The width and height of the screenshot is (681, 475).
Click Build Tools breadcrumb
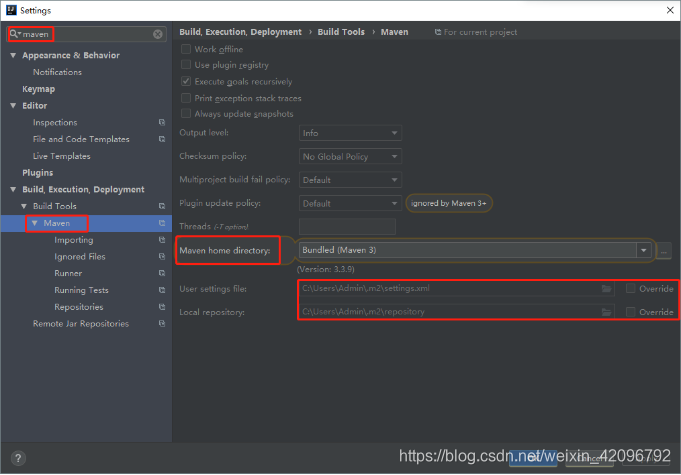pyautogui.click(x=341, y=32)
